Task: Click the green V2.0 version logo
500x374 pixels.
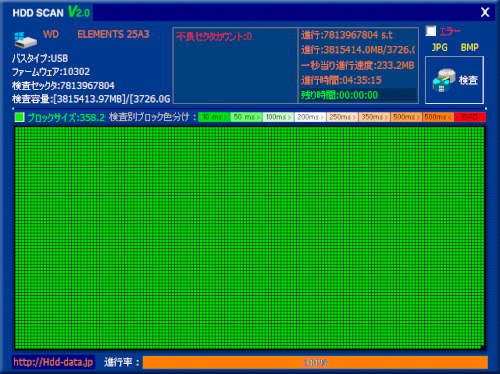Action: point(79,12)
